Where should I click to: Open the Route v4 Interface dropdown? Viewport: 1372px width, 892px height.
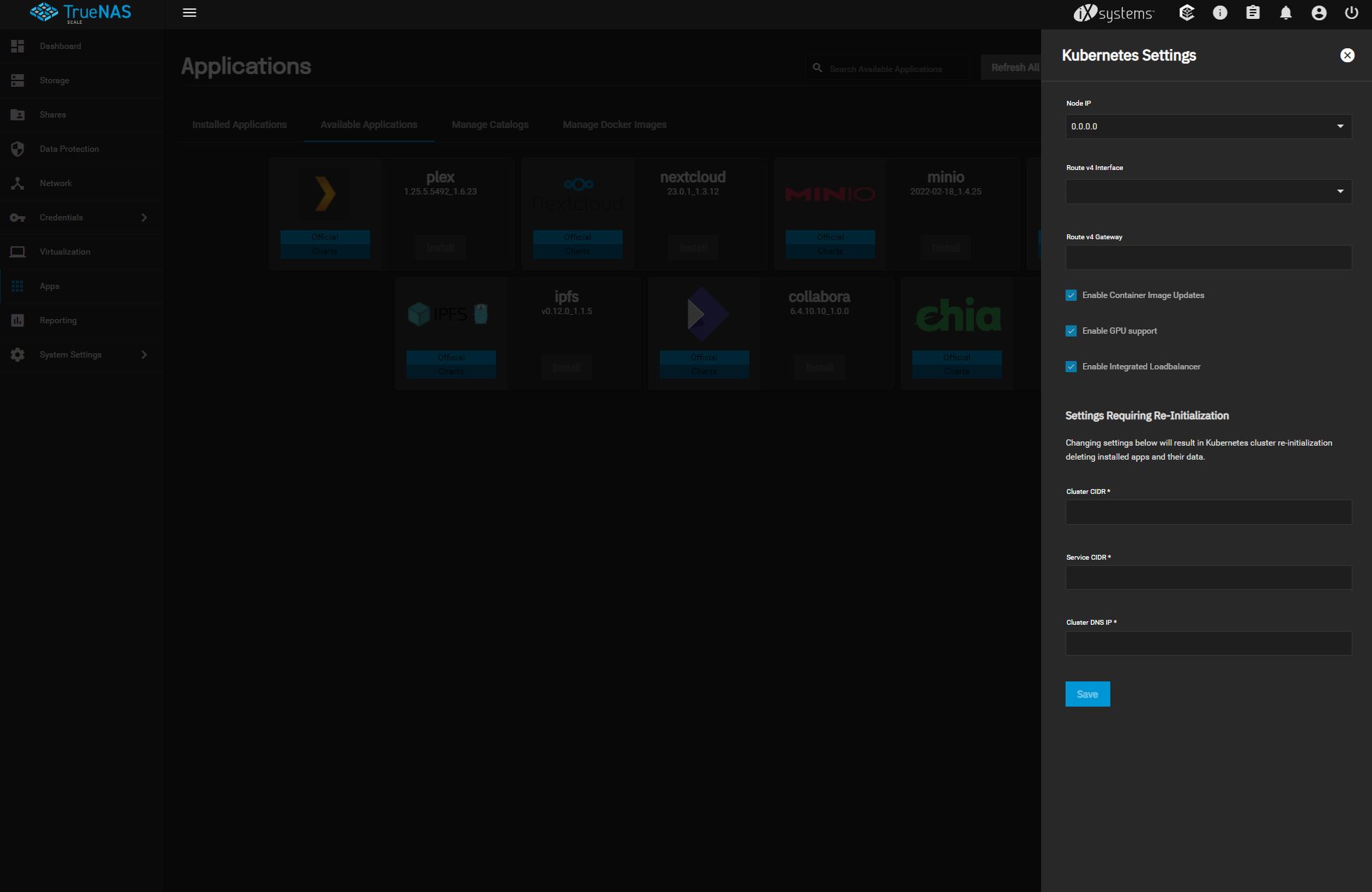[1208, 192]
